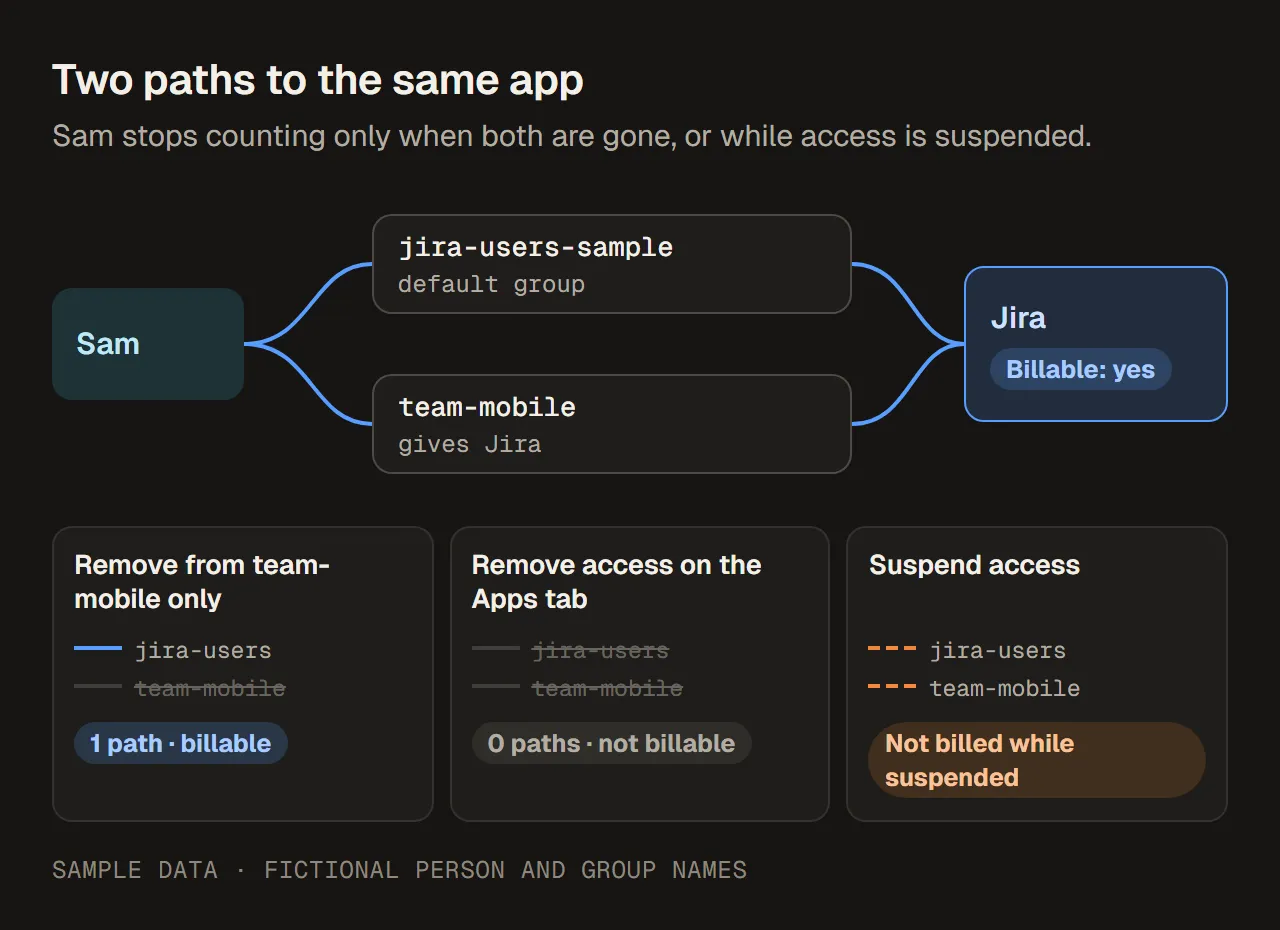Click jira-users with the solid blue line
This screenshot has width=1280, height=930.
tap(203, 650)
